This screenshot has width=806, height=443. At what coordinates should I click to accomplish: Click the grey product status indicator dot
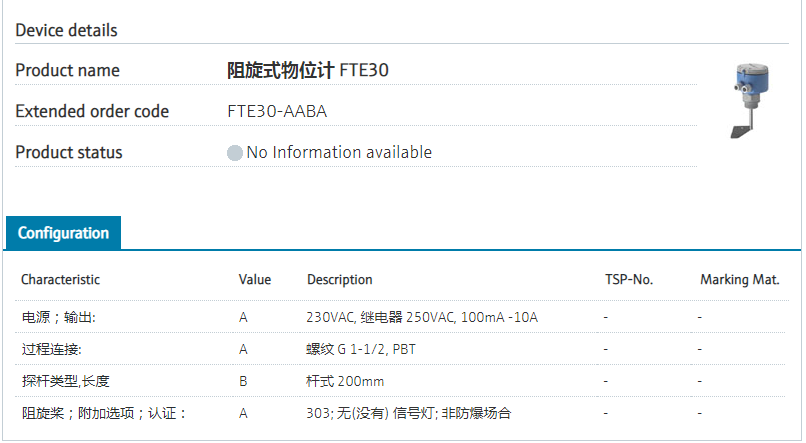point(235,153)
